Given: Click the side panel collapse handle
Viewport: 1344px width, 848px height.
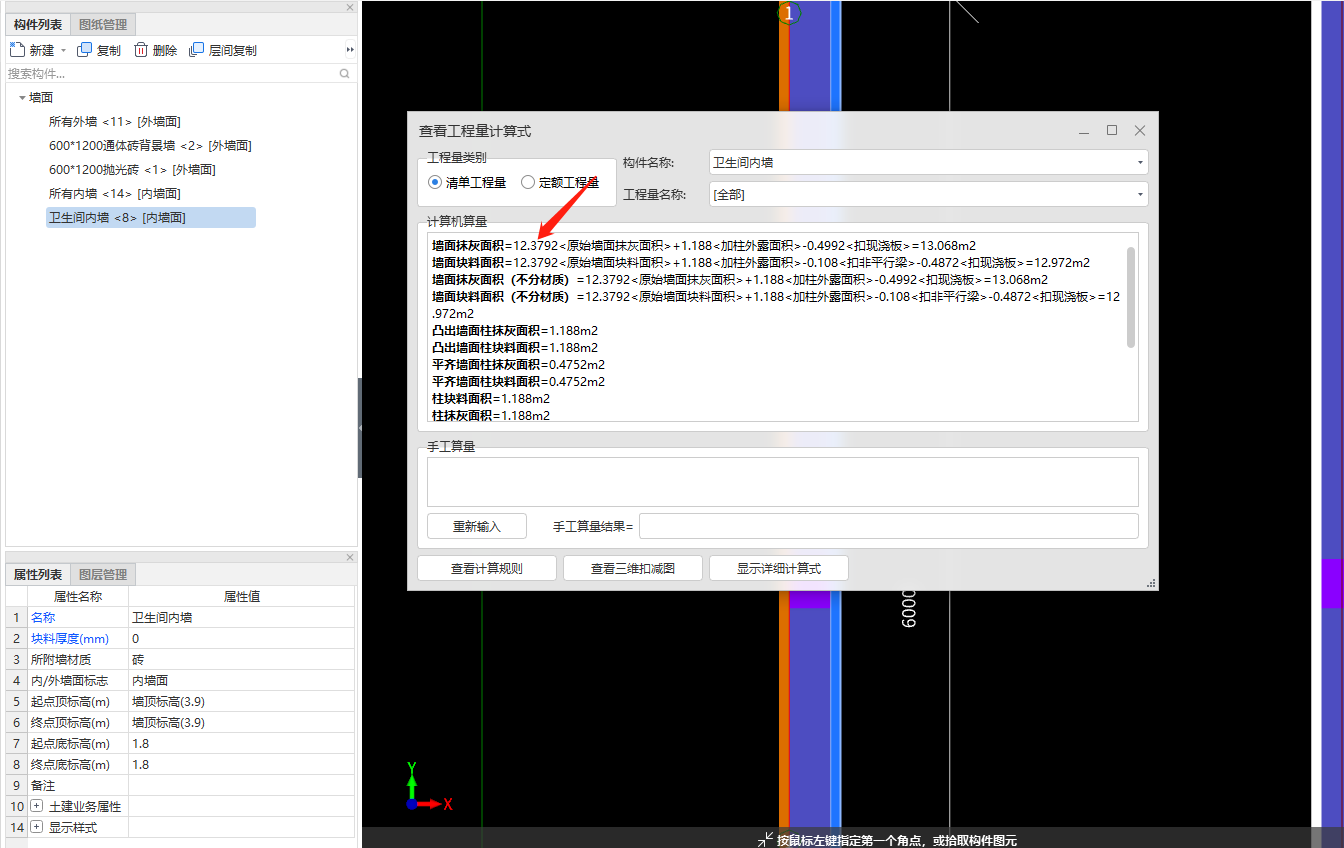Looking at the screenshot, I should [360, 428].
